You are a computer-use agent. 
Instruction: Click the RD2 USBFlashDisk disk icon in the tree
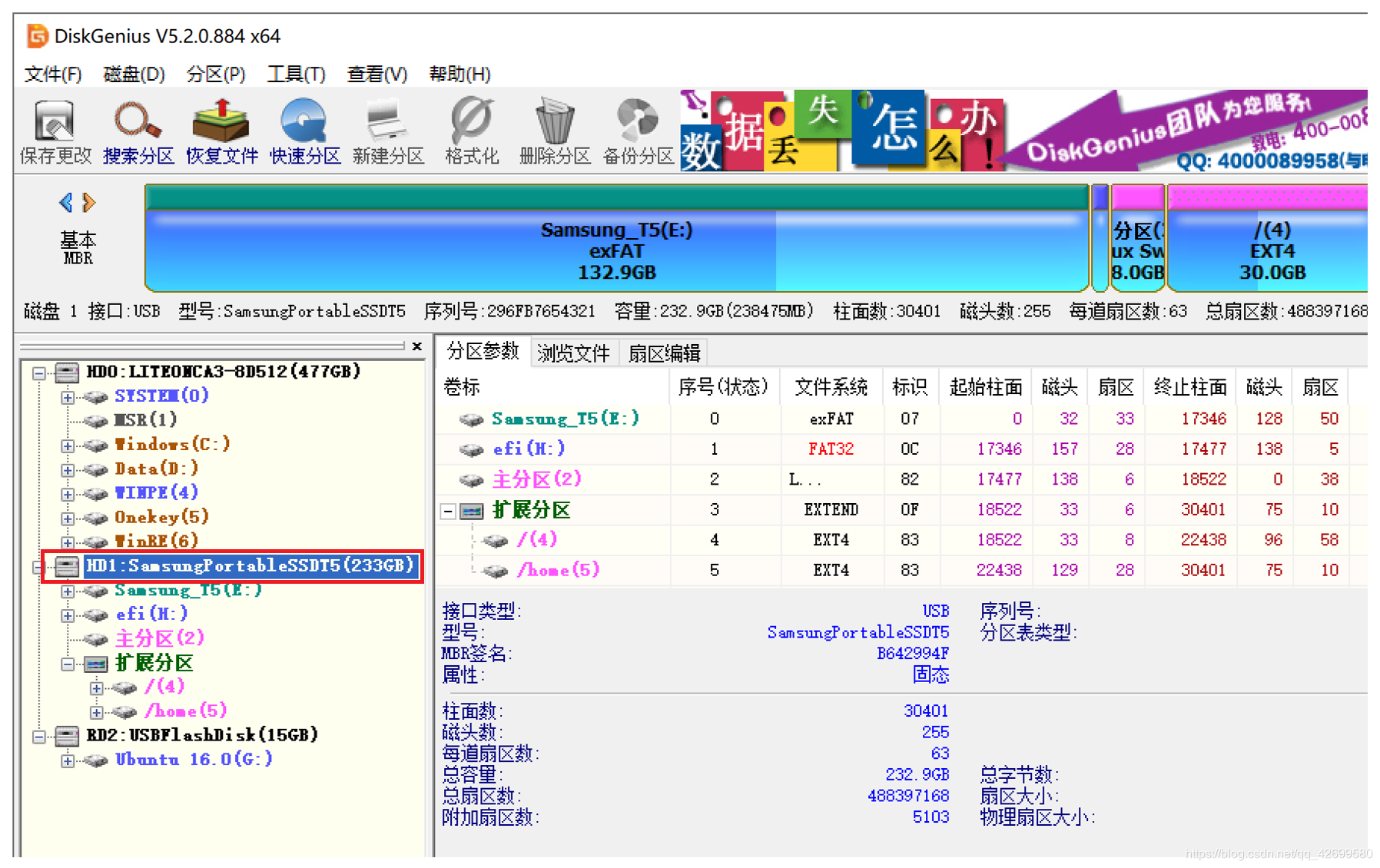(x=67, y=736)
